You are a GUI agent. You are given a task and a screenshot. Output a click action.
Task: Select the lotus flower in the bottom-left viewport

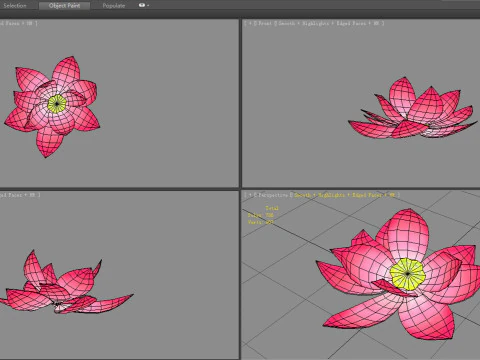click(x=66, y=282)
